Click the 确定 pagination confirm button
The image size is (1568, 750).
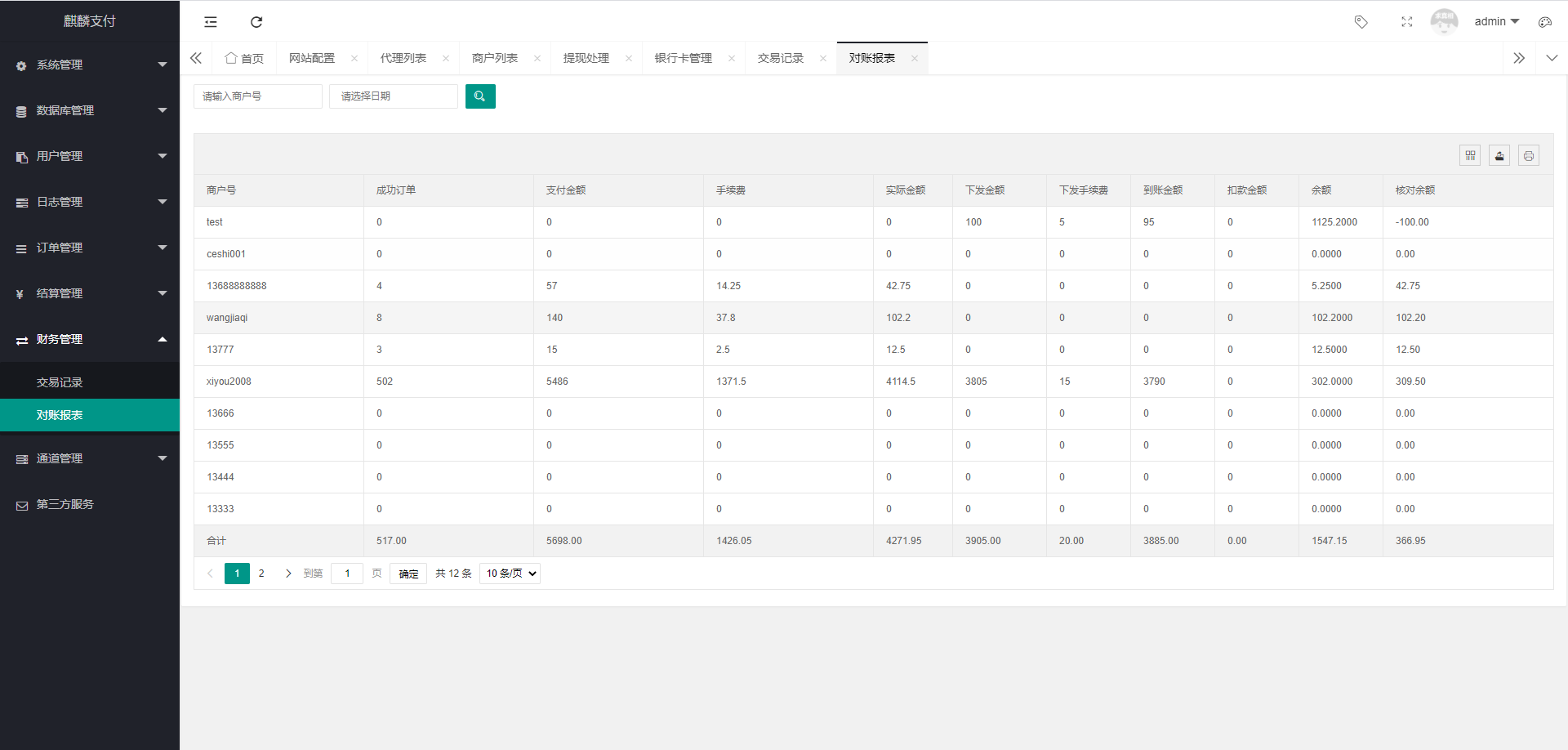click(408, 573)
